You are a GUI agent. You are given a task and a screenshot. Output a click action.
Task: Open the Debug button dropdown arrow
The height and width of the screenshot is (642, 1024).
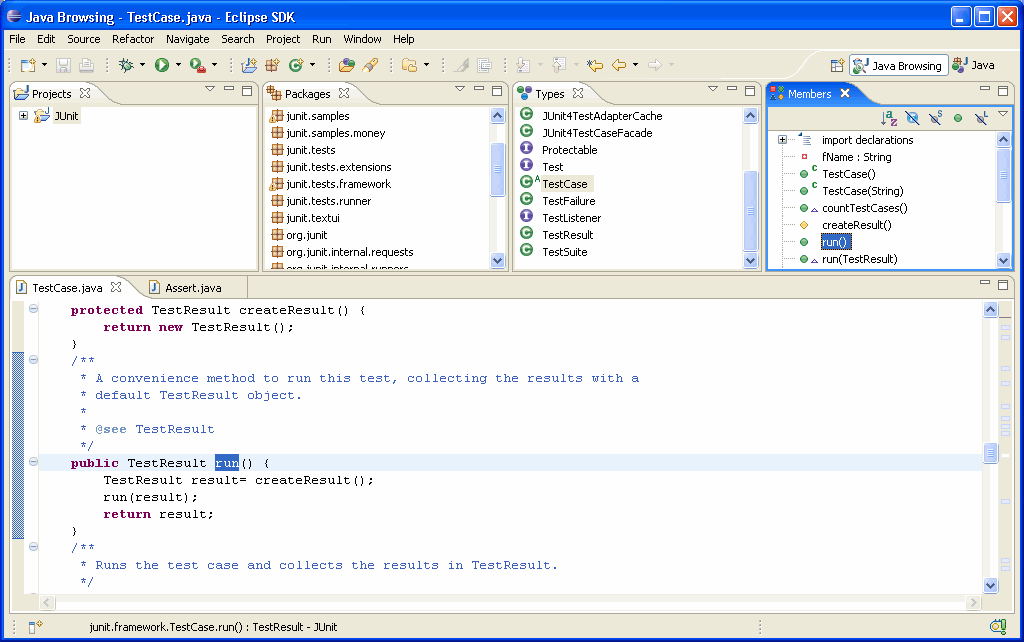[142, 65]
